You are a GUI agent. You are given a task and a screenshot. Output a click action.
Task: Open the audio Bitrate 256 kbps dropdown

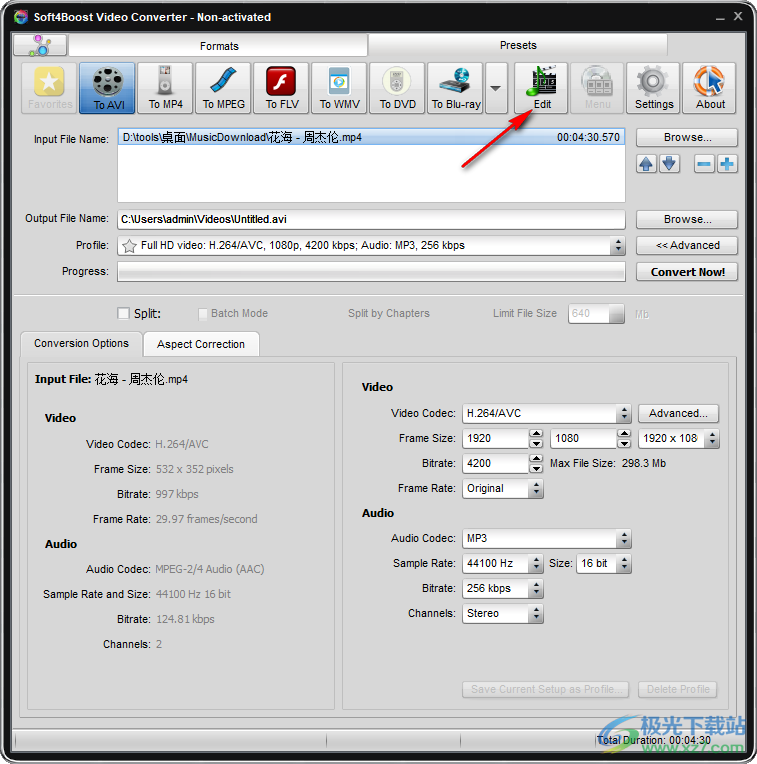click(536, 589)
